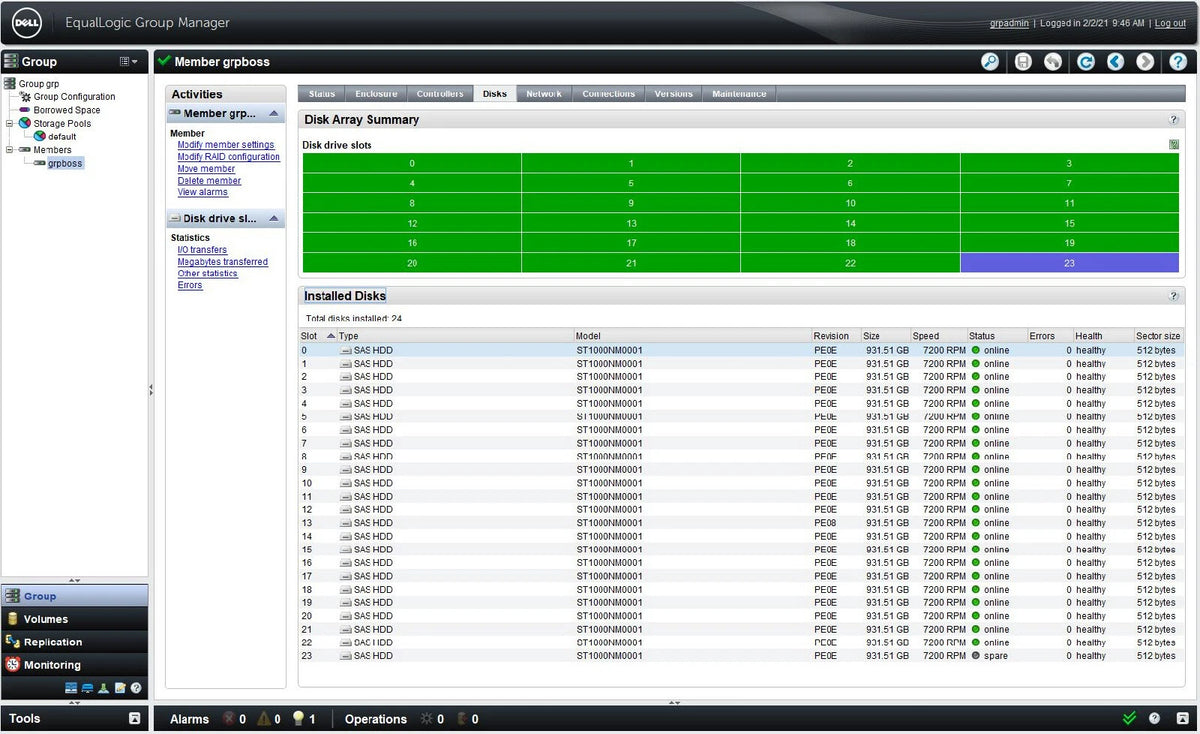This screenshot has height=734, width=1200.
Task: Navigate back with the left chevron icon
Action: pos(1115,62)
